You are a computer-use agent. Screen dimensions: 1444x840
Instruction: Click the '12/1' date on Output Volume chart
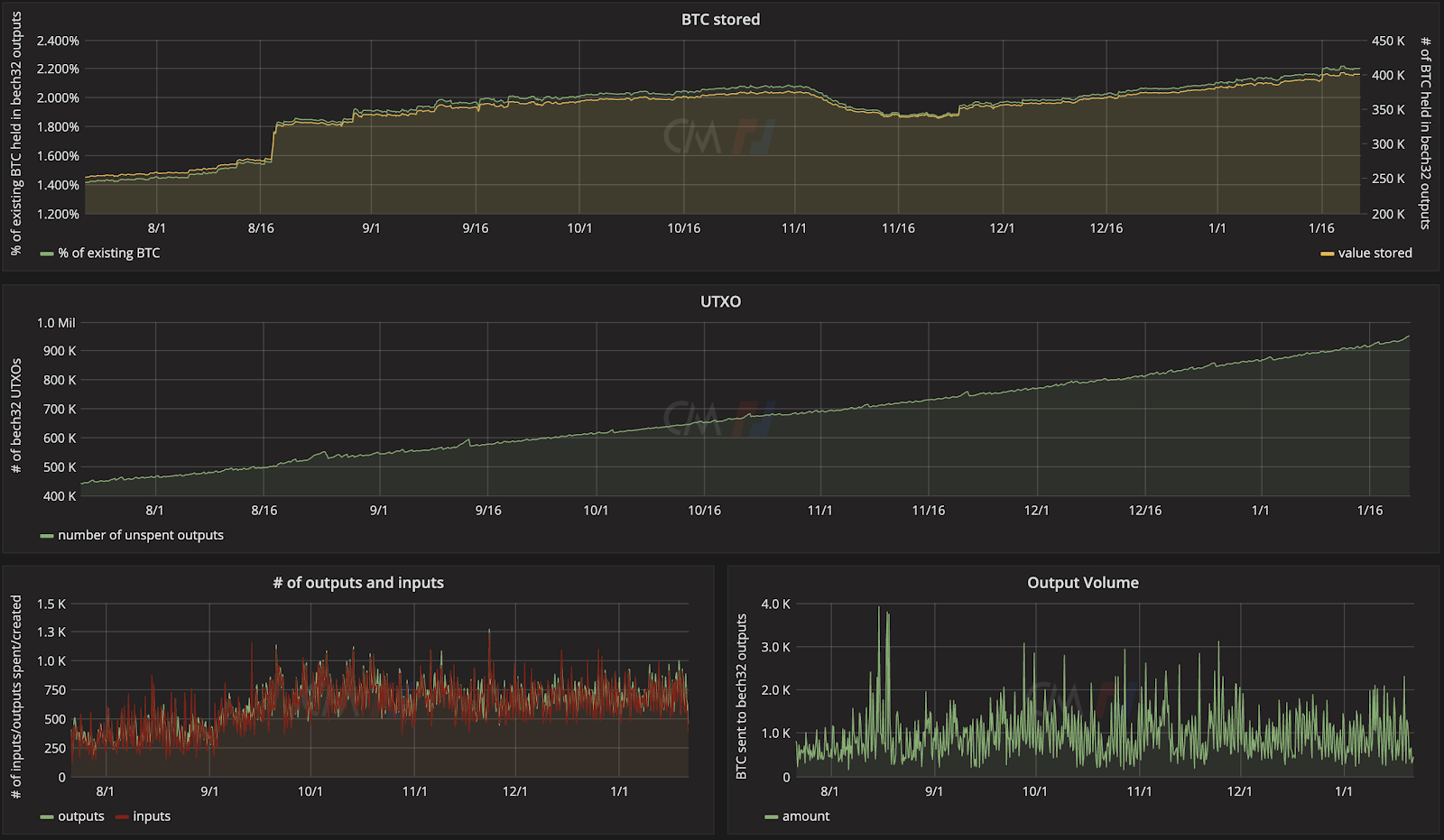click(x=1239, y=791)
